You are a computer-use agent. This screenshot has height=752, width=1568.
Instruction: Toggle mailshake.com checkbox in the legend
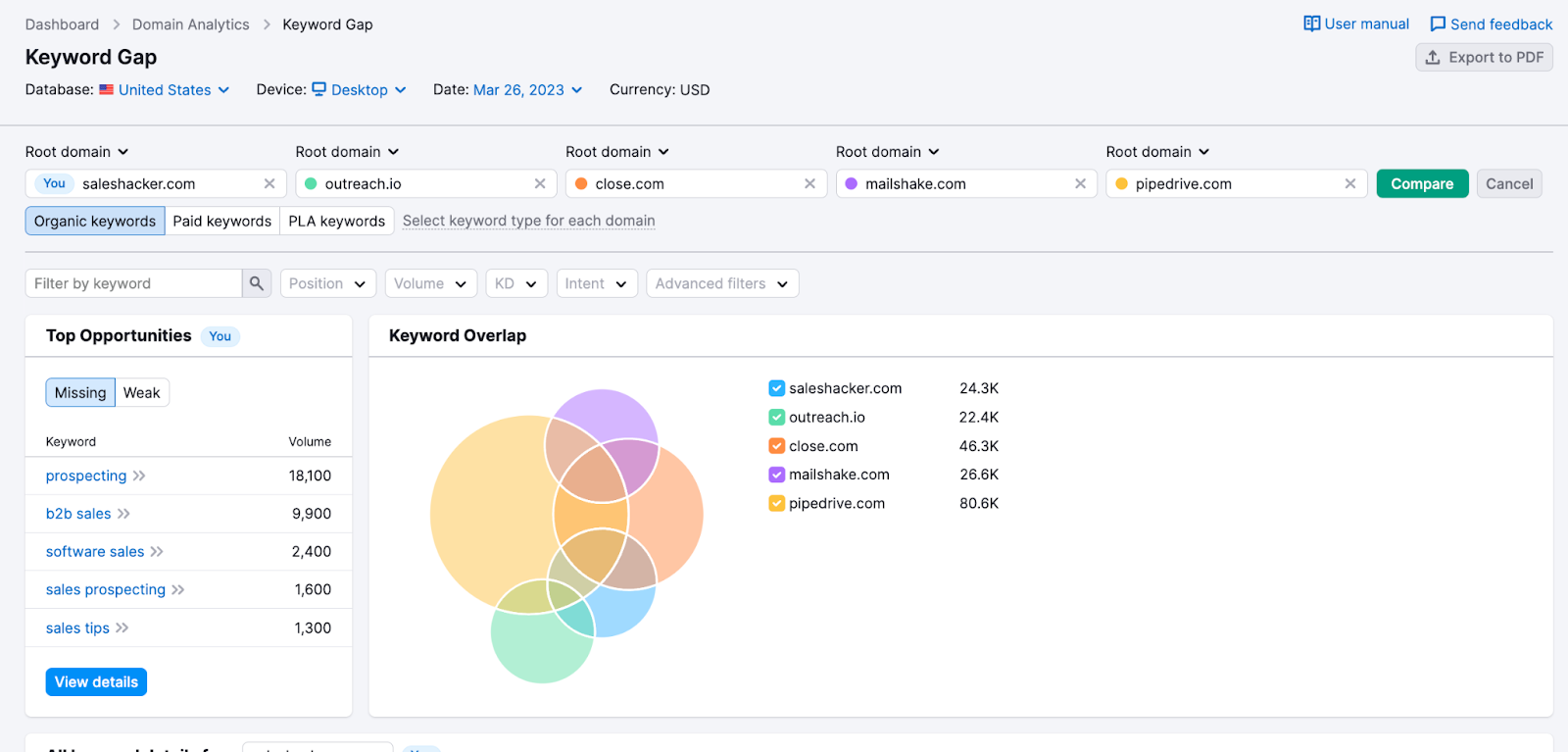point(777,475)
